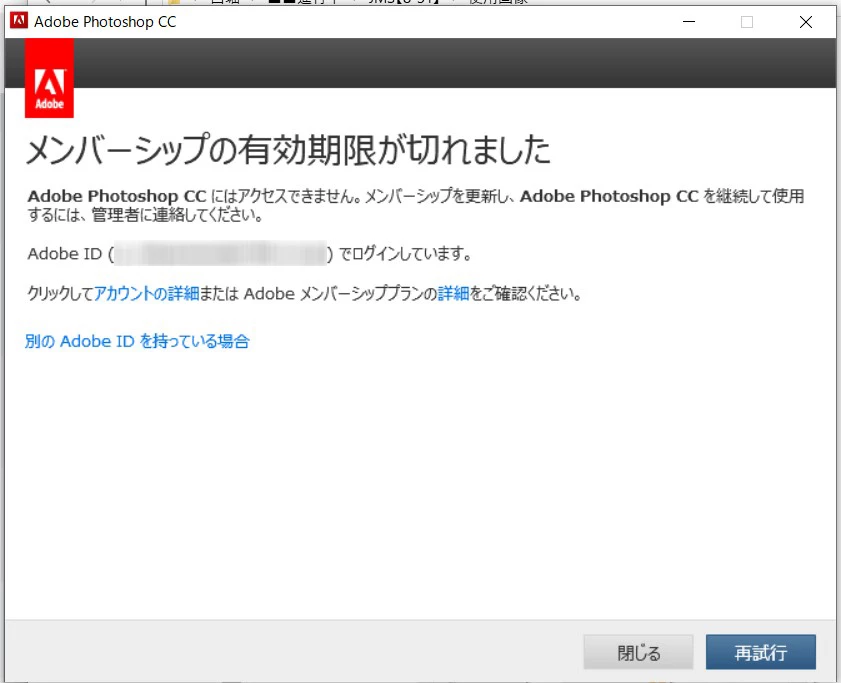Click the blurred Adobe ID email text
This screenshot has width=841, height=683.
click(x=220, y=253)
